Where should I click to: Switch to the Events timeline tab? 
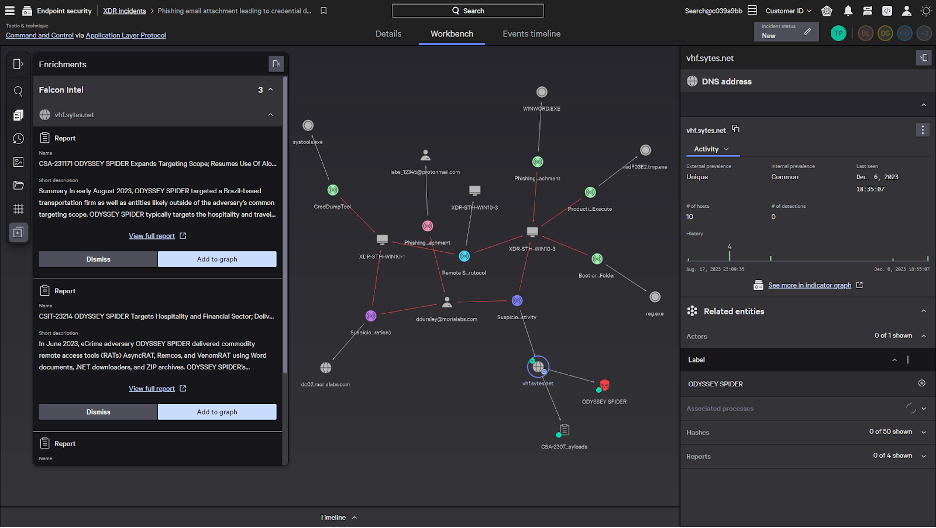(x=531, y=34)
